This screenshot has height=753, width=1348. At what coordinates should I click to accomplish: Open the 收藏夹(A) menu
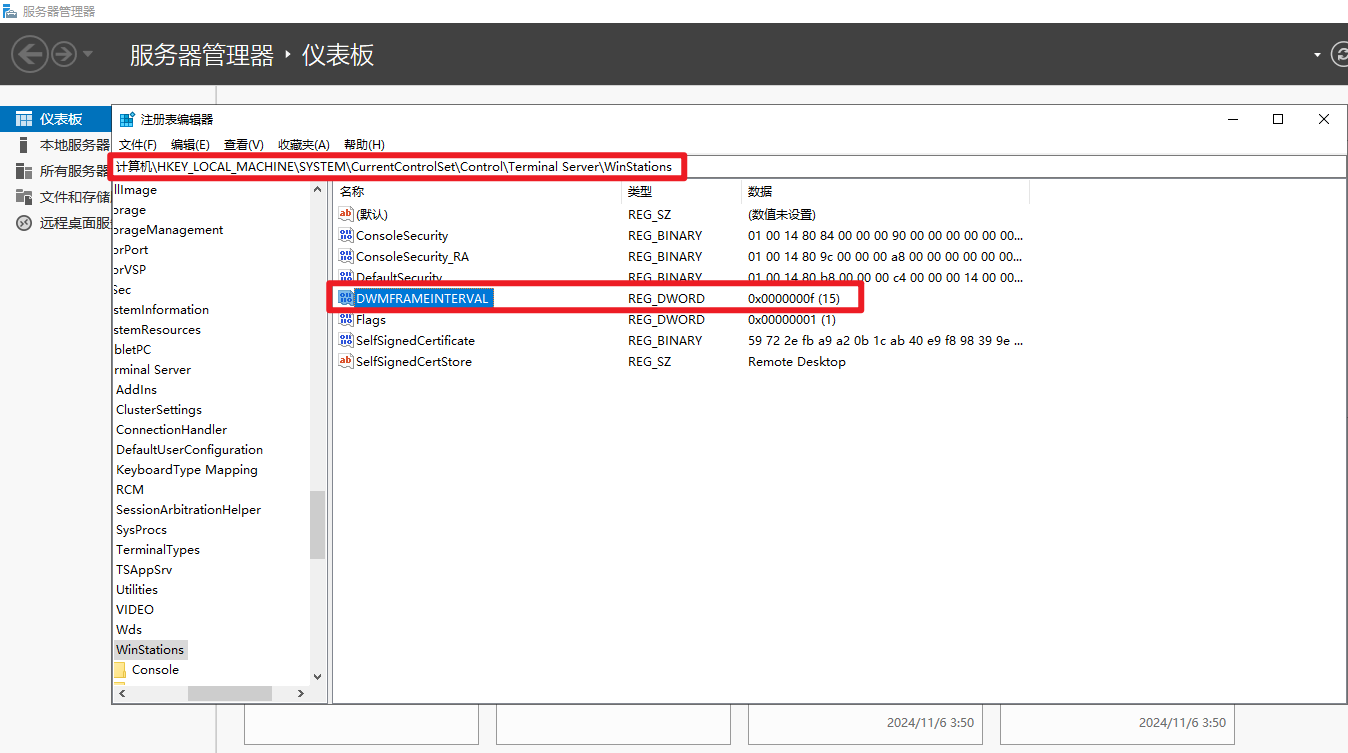[304, 145]
